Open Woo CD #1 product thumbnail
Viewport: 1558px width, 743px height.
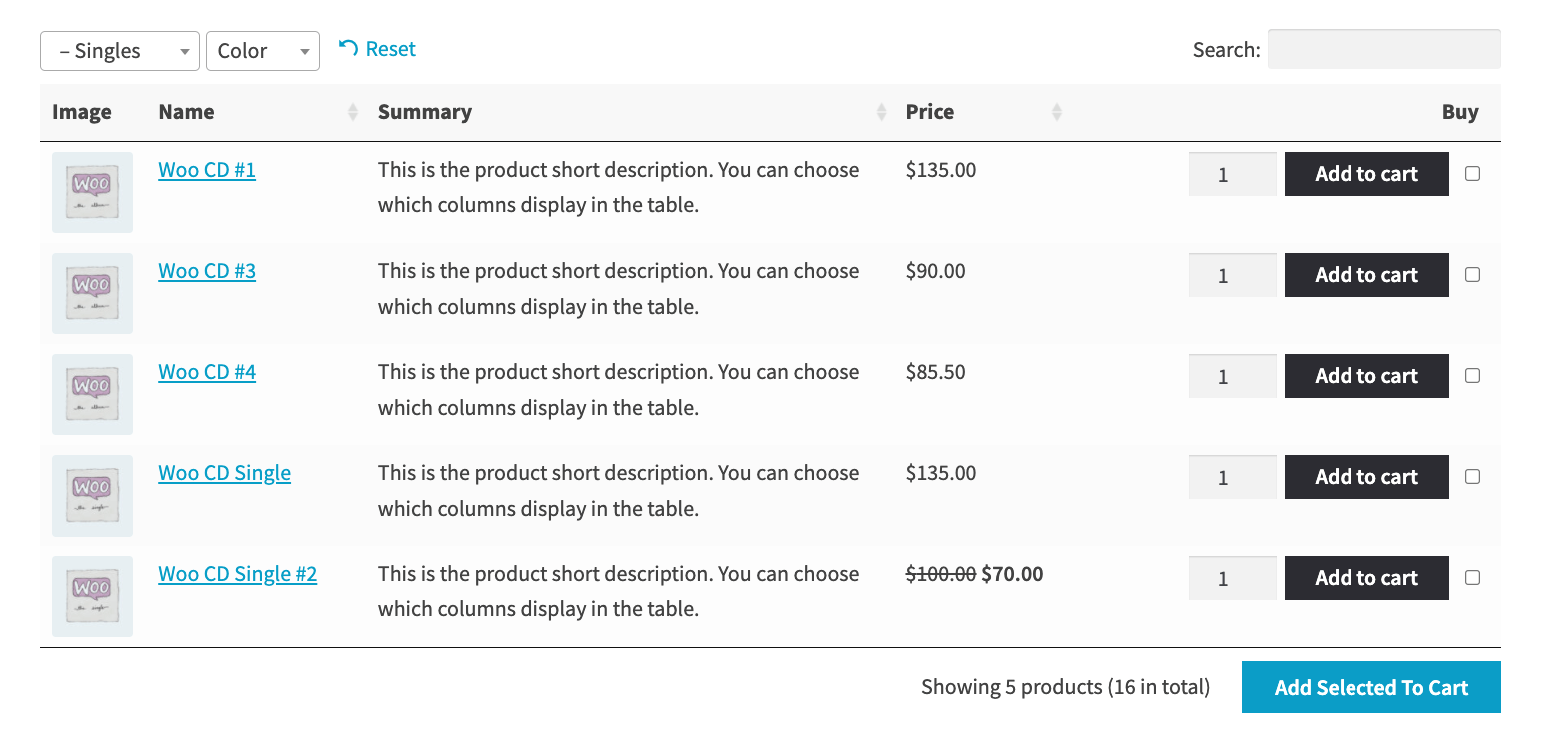92,192
